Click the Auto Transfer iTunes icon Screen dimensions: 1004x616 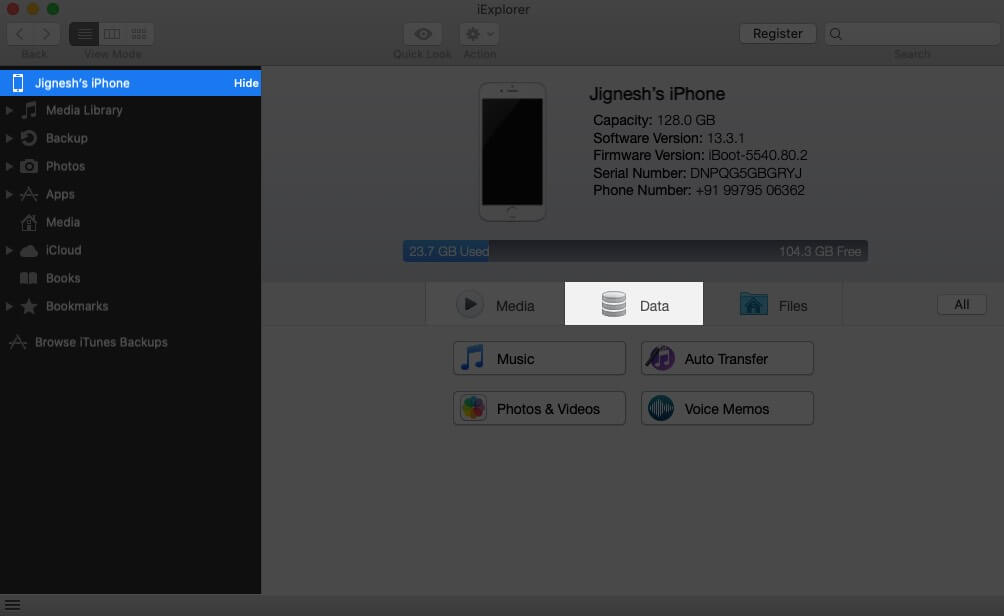click(660, 358)
